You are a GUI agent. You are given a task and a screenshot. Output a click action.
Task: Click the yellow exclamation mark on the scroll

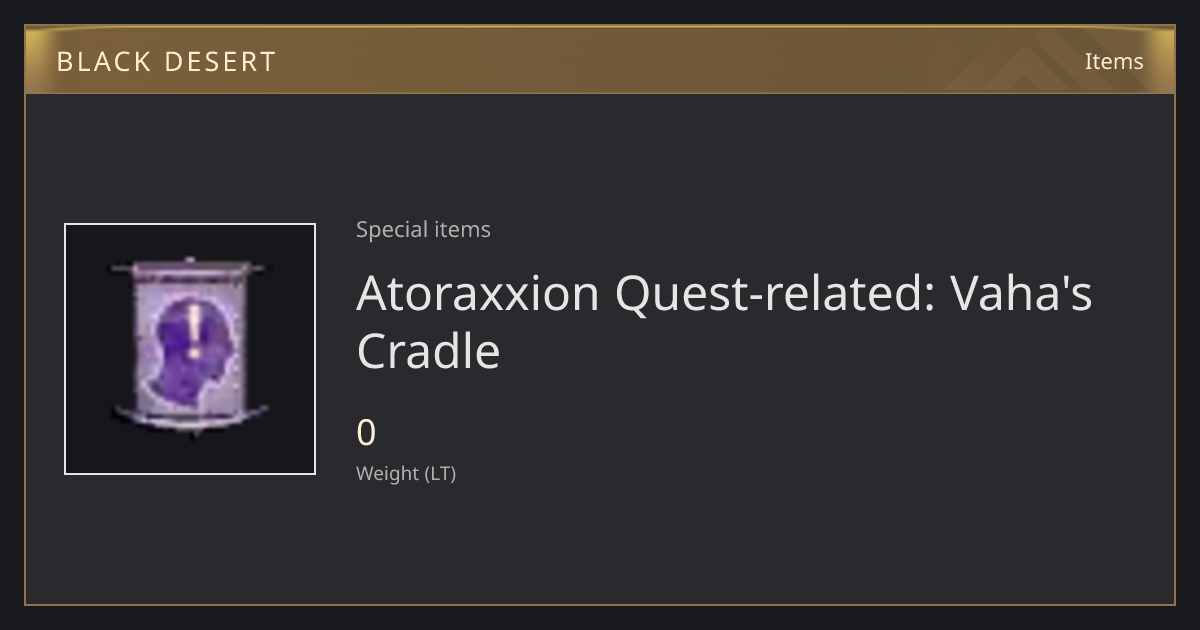tap(193, 332)
